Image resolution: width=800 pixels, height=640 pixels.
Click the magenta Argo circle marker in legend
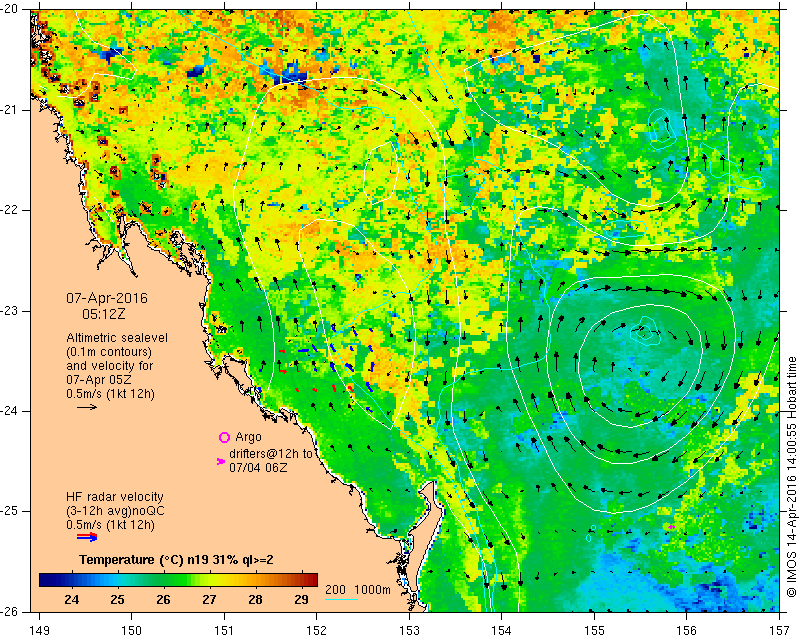pyautogui.click(x=224, y=437)
